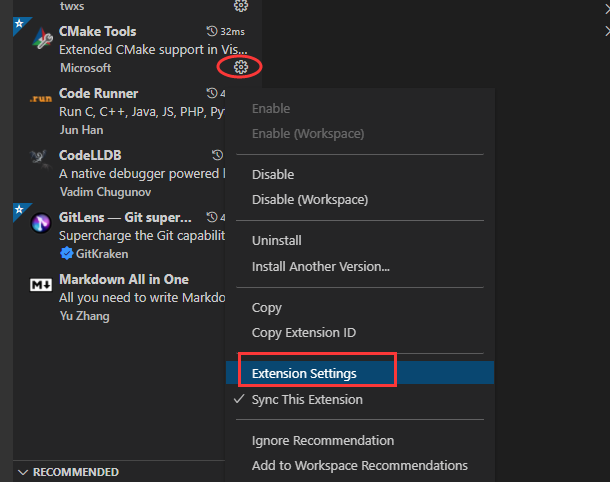The height and width of the screenshot is (482, 610).
Task: Click 'Supercharge the Git capabilit' description
Action: (x=142, y=236)
